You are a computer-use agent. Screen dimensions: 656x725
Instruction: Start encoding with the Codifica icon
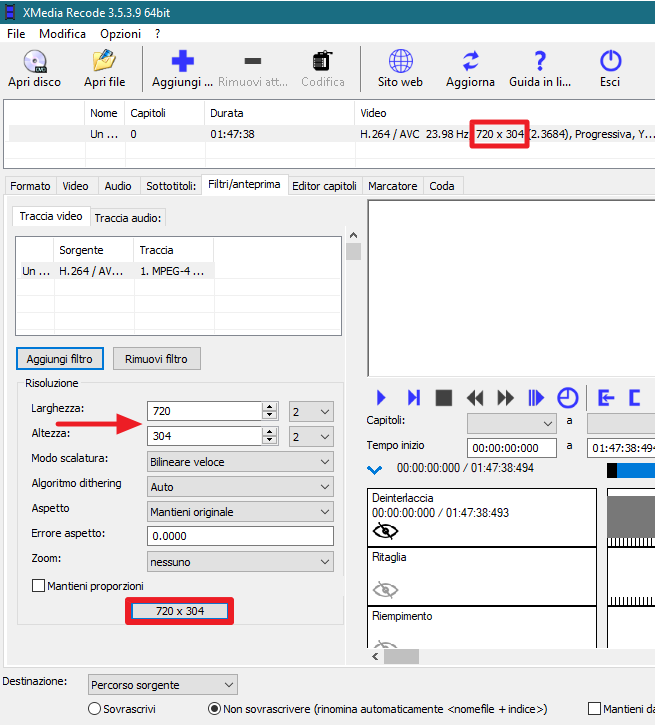pos(323,61)
